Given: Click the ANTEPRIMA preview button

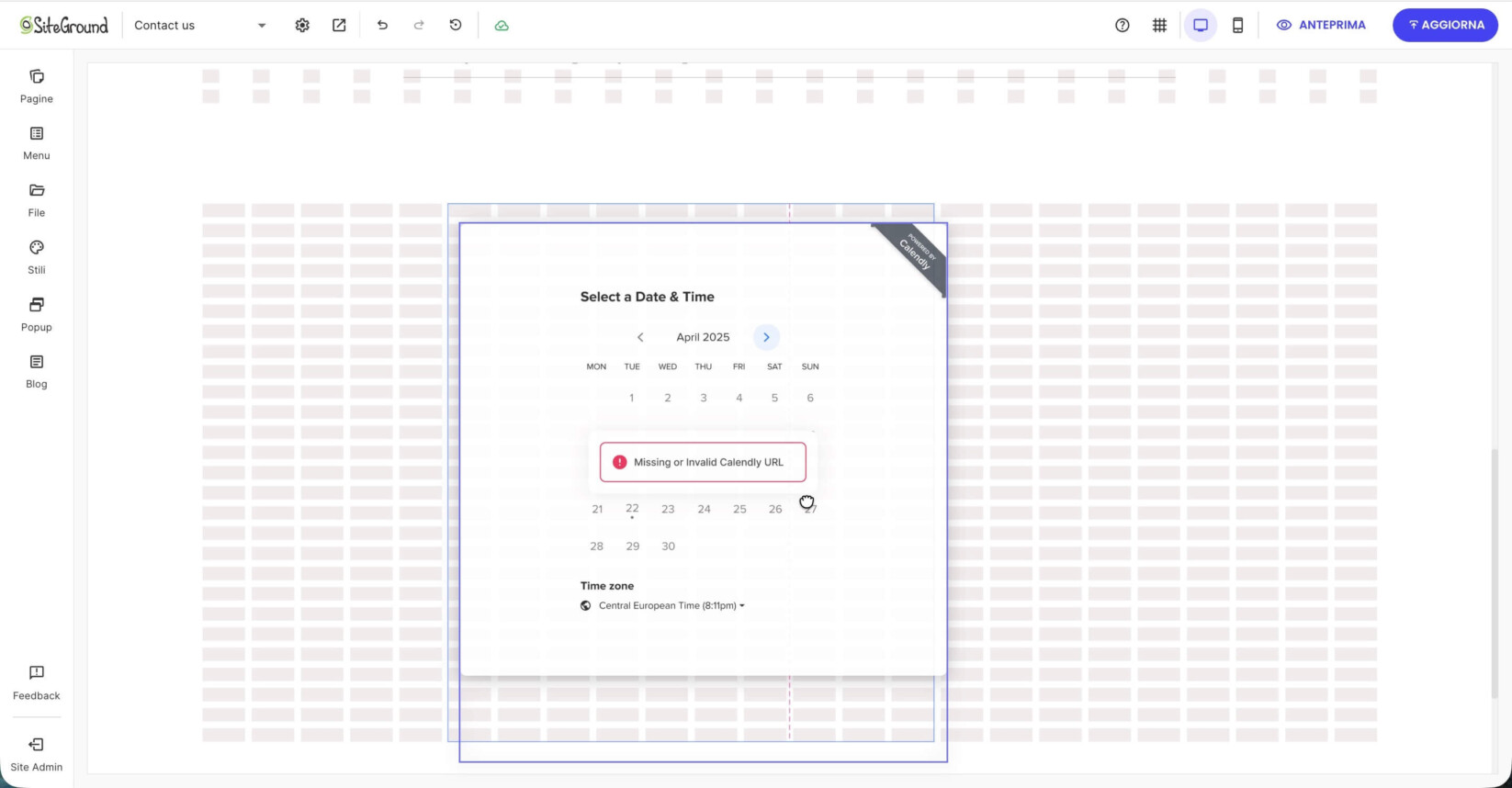Looking at the screenshot, I should pyautogui.click(x=1321, y=26).
